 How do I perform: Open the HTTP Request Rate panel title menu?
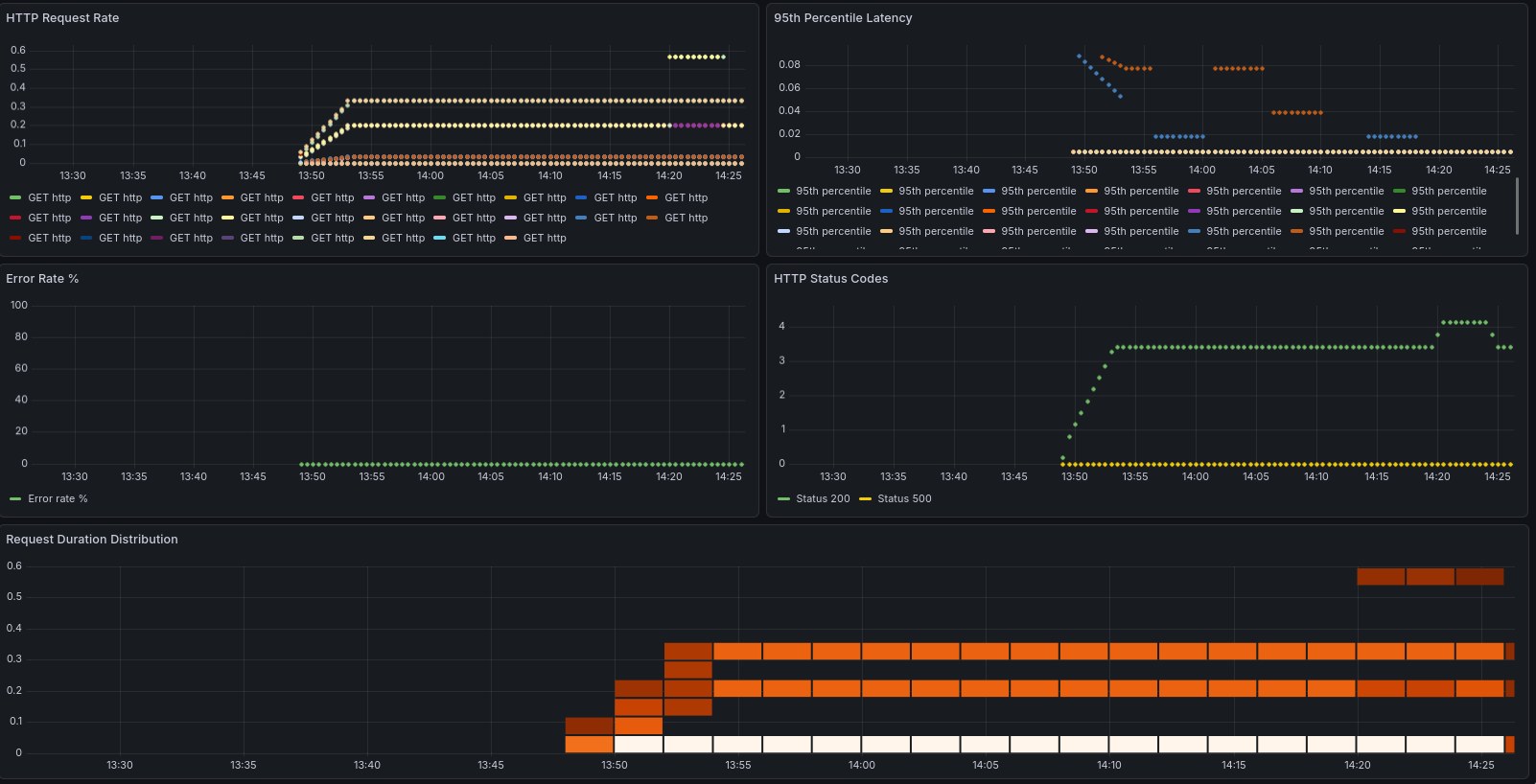click(62, 18)
